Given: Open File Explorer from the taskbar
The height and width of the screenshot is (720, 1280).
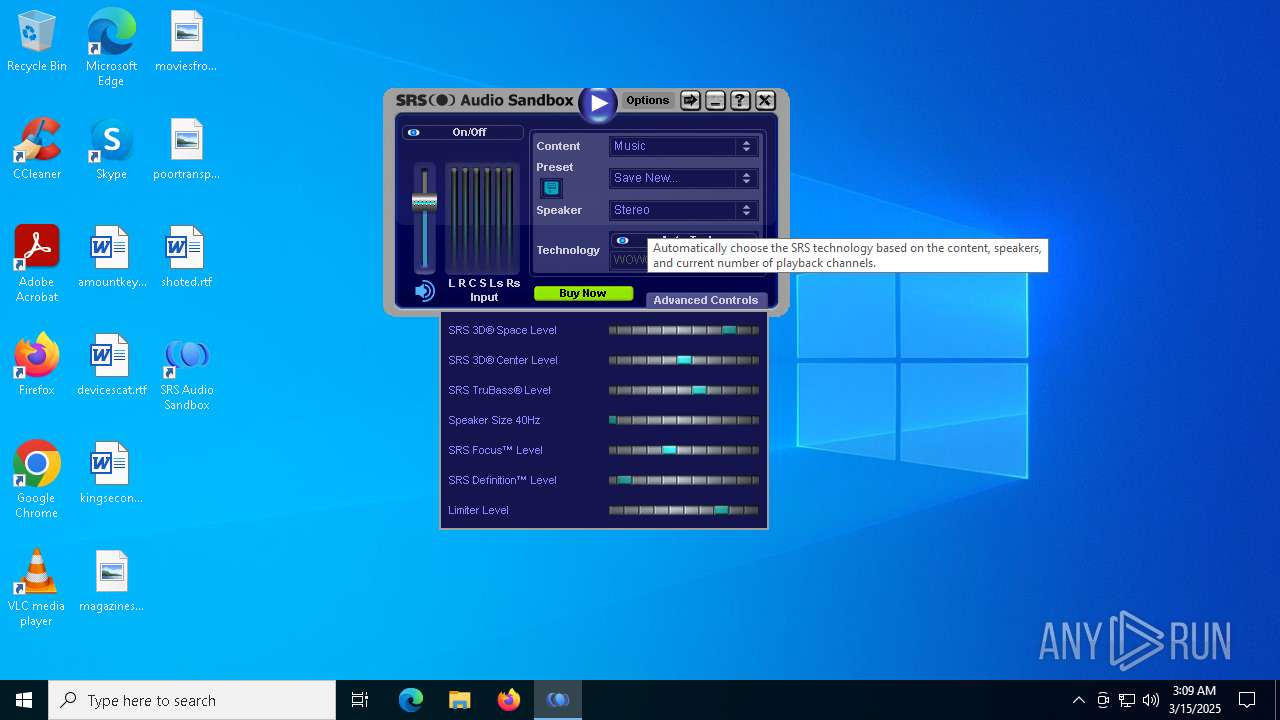Looking at the screenshot, I should click(x=459, y=700).
